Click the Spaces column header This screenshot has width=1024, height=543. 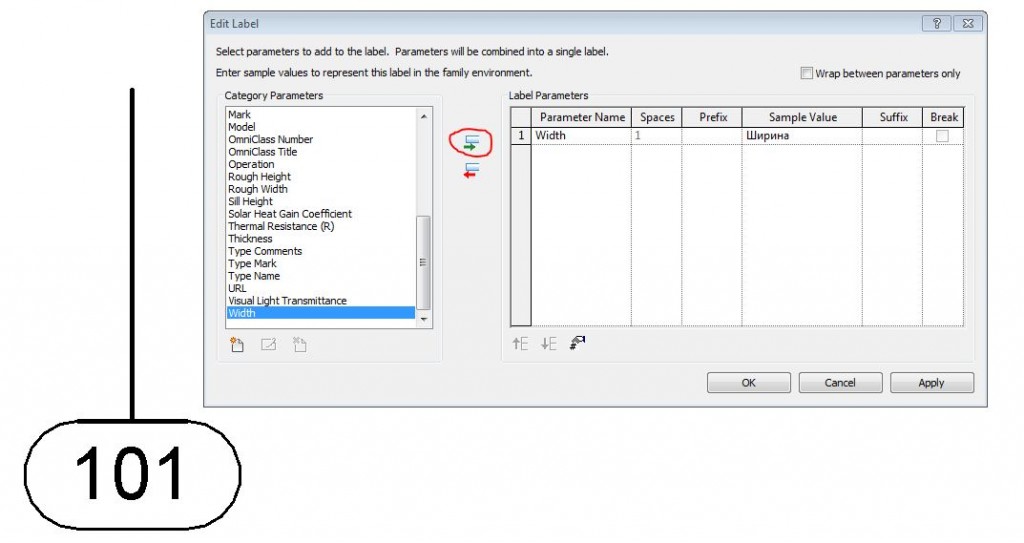click(656, 117)
